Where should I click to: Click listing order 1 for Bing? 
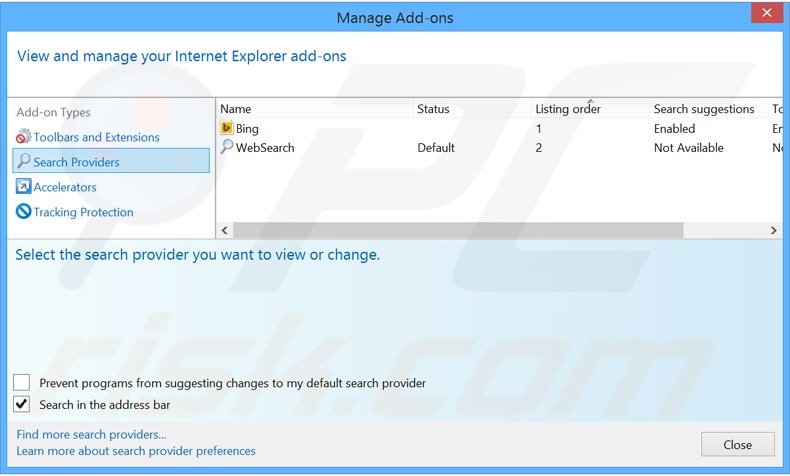point(539,128)
